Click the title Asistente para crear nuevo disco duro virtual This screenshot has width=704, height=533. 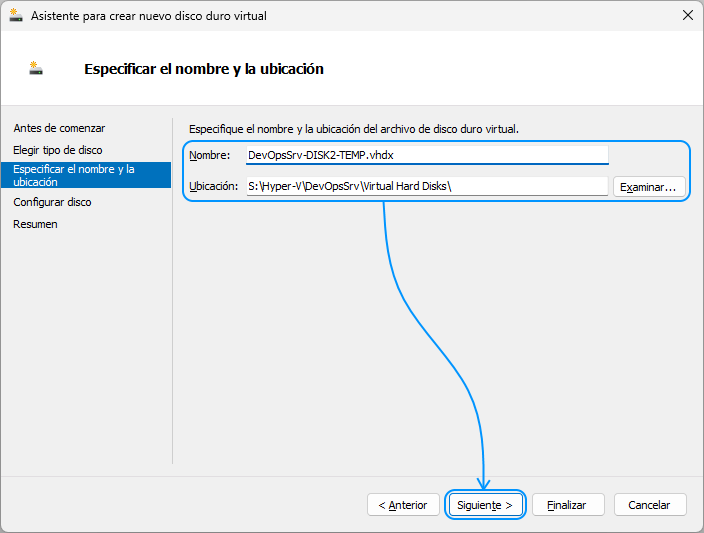pos(149,16)
